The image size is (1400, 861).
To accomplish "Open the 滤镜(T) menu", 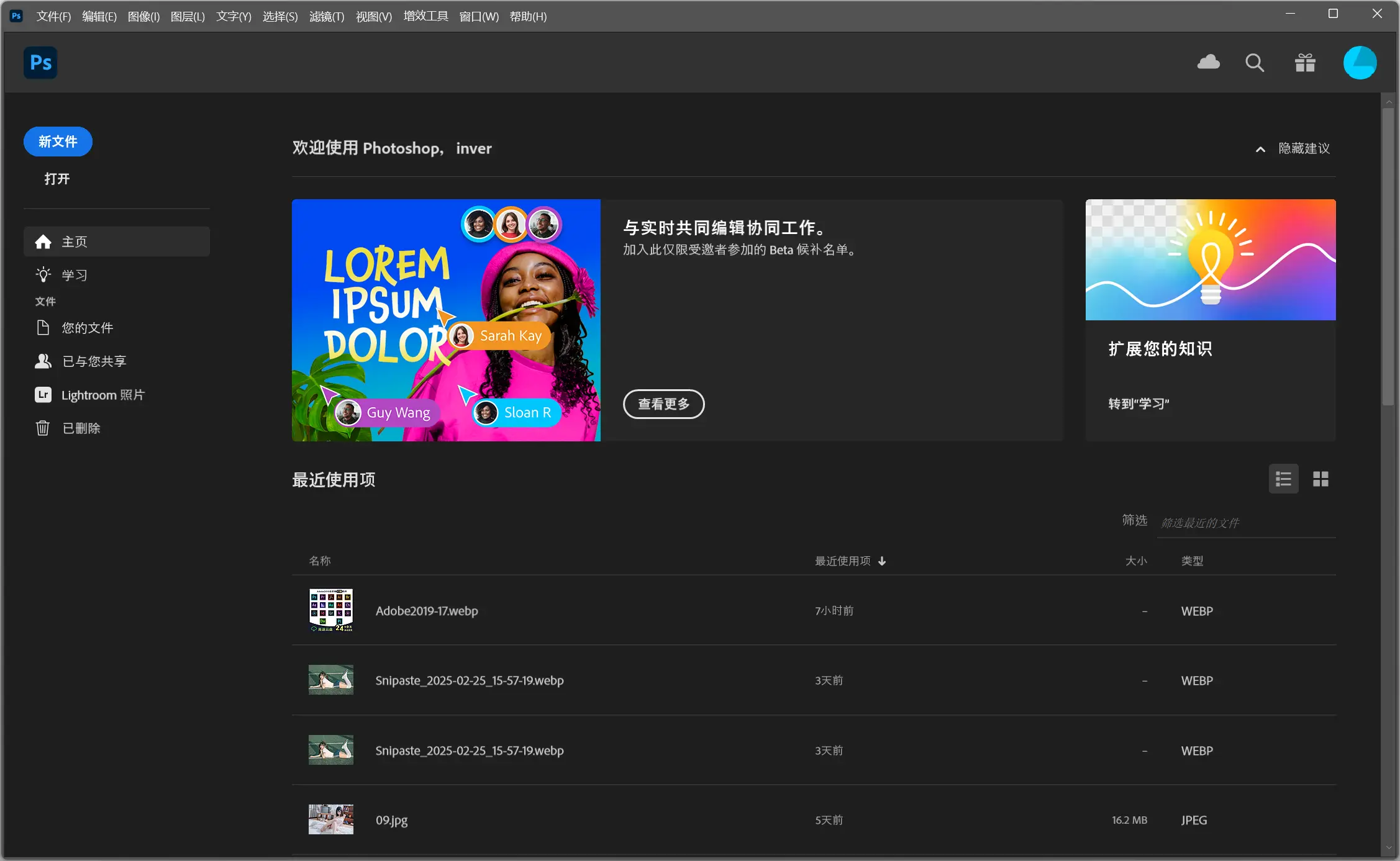I will (327, 17).
